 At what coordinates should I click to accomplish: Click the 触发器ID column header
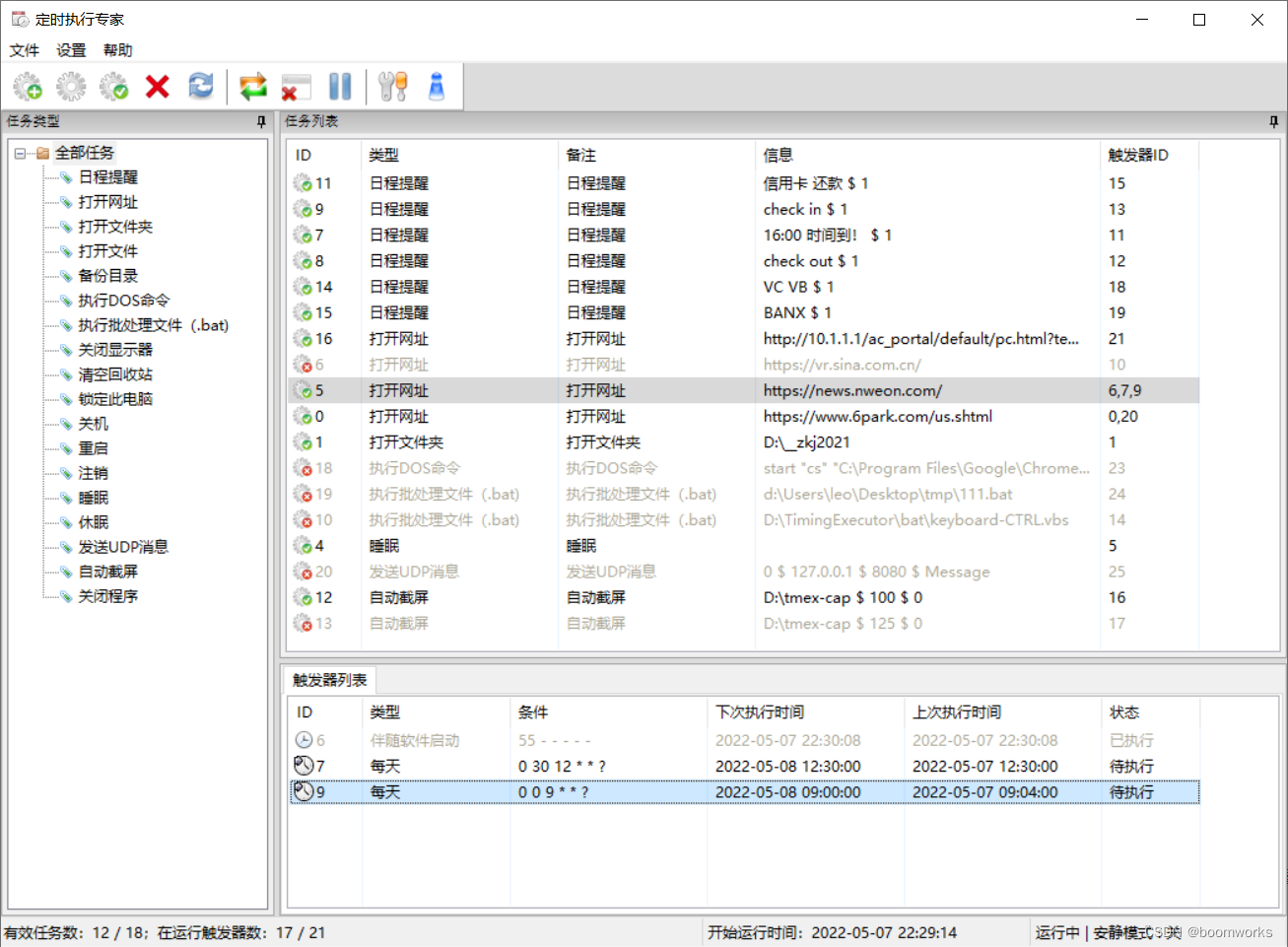coord(1150,155)
